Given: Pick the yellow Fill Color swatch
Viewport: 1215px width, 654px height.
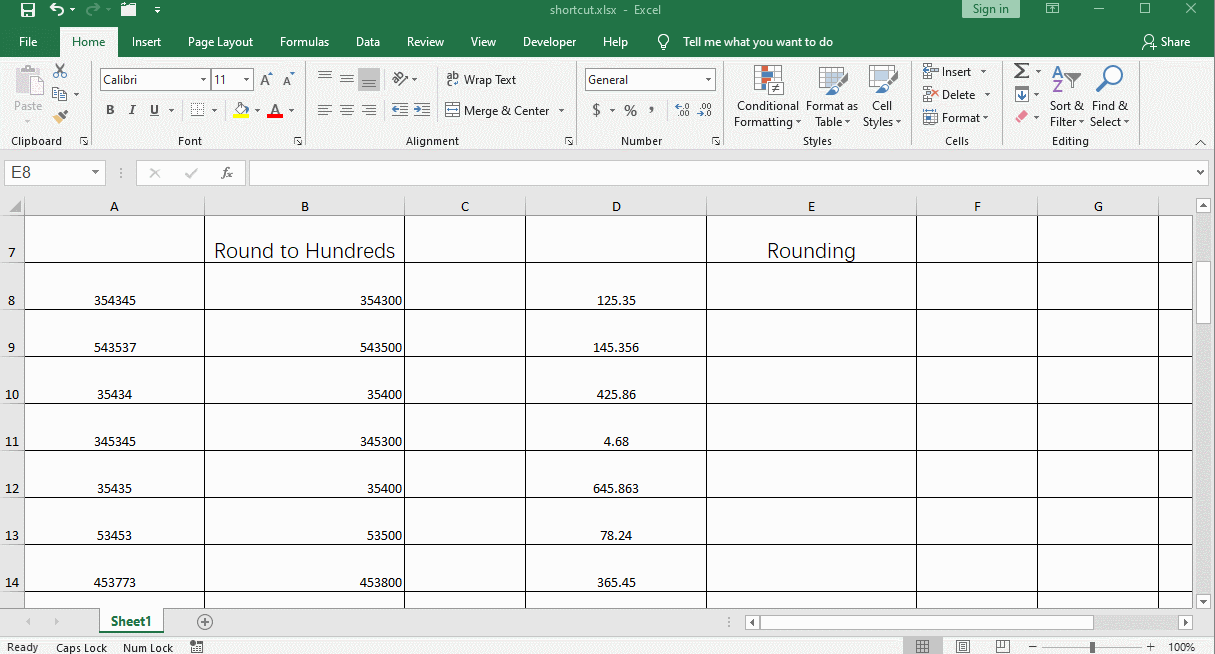Looking at the screenshot, I should (x=241, y=110).
